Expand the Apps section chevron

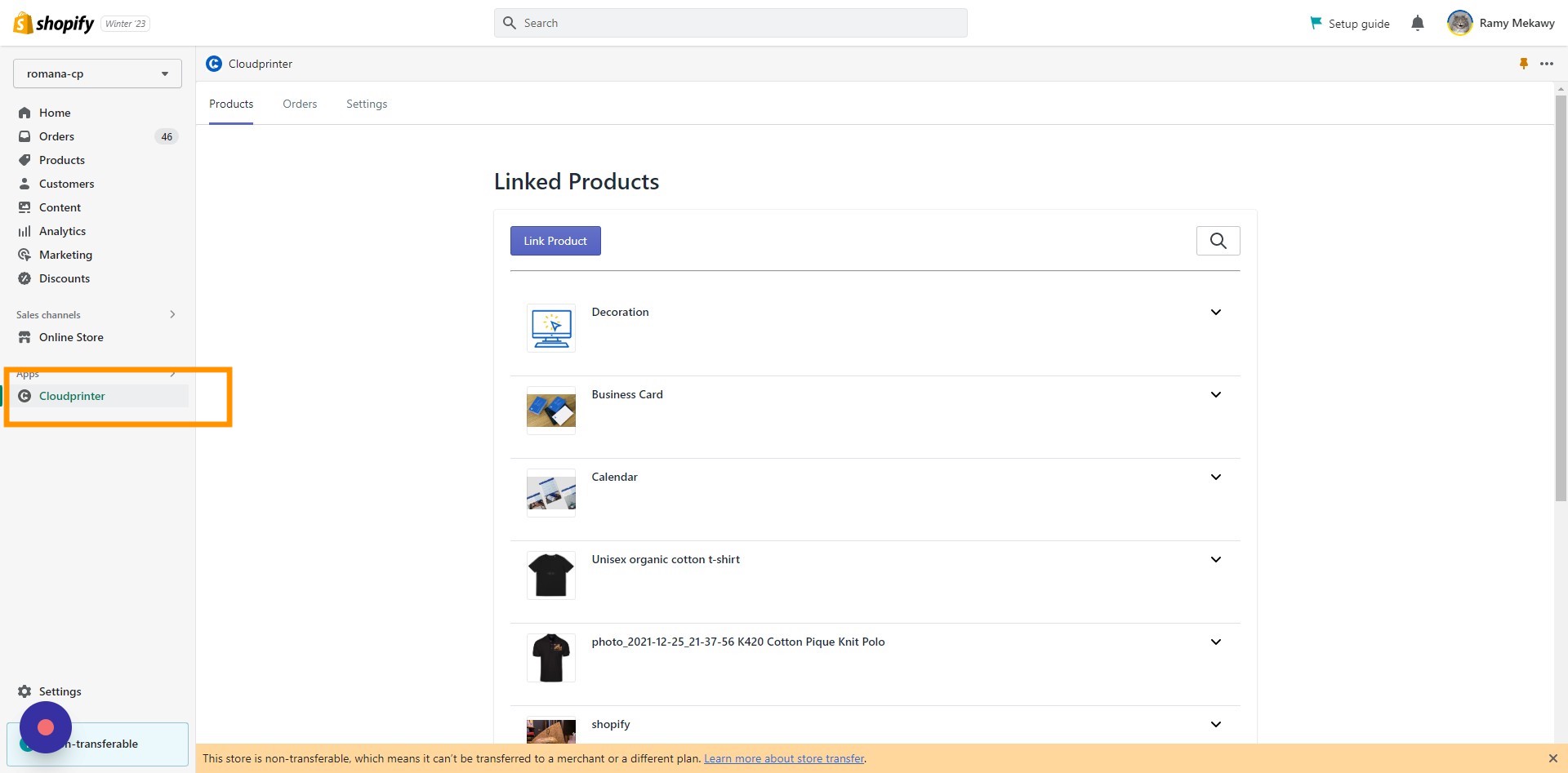pyautogui.click(x=172, y=374)
